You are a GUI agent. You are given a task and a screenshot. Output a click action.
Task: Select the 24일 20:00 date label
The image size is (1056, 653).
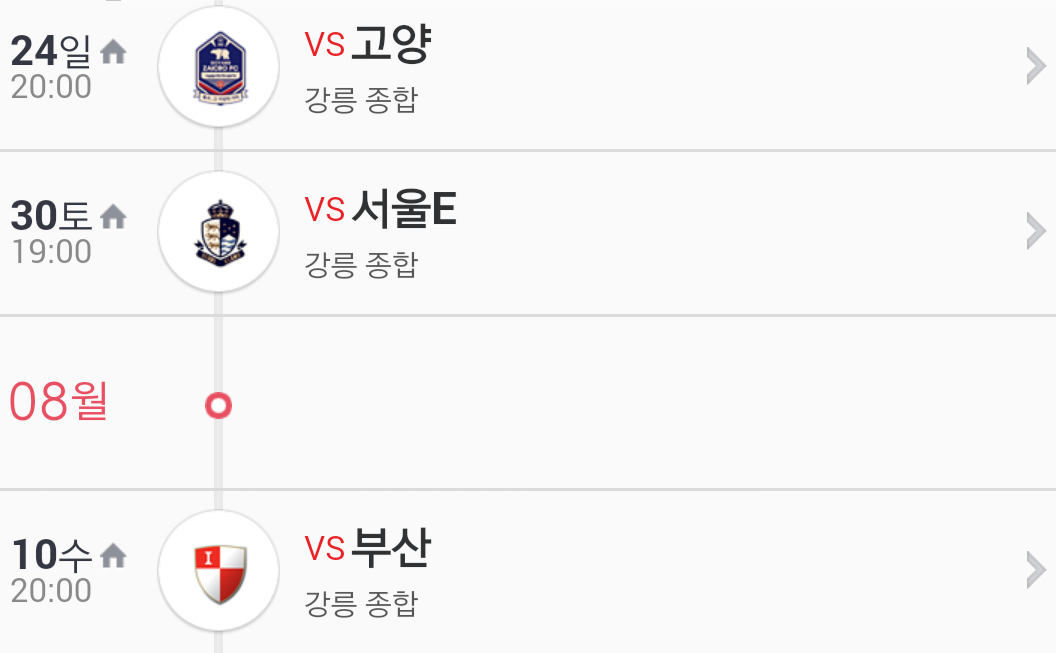coord(51,67)
